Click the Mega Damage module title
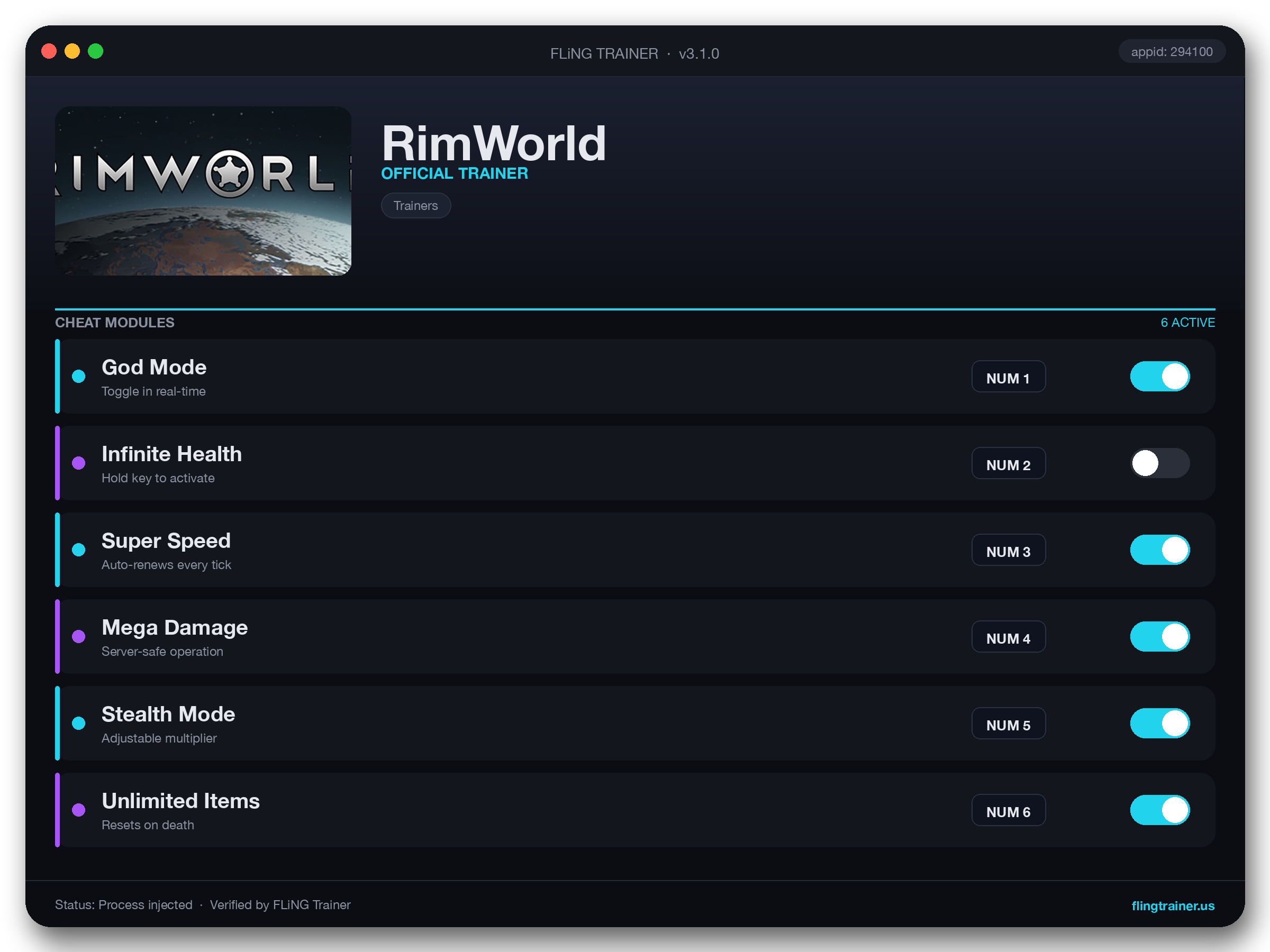This screenshot has height=952, width=1270. click(x=175, y=627)
